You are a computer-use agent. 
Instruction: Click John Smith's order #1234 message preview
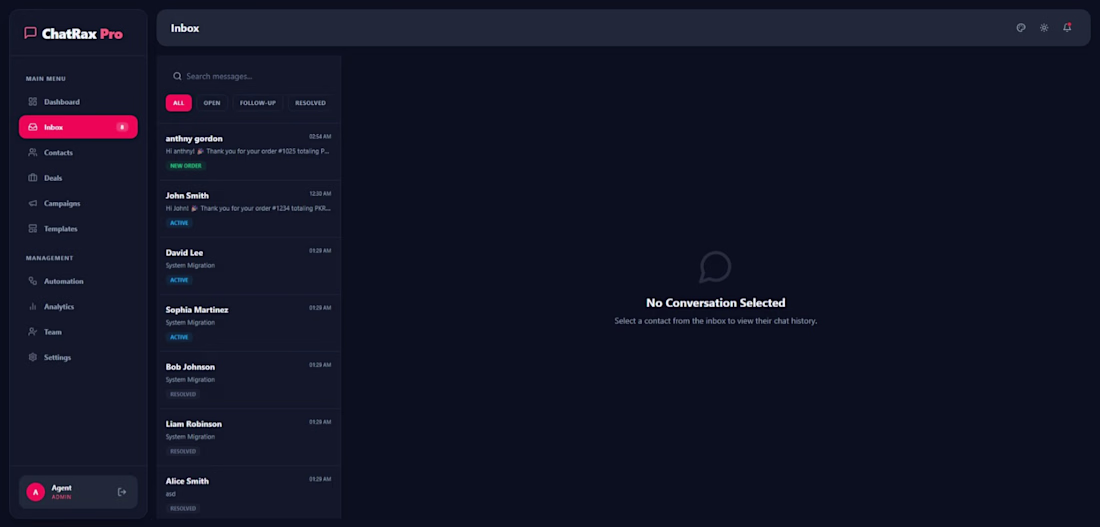248,208
